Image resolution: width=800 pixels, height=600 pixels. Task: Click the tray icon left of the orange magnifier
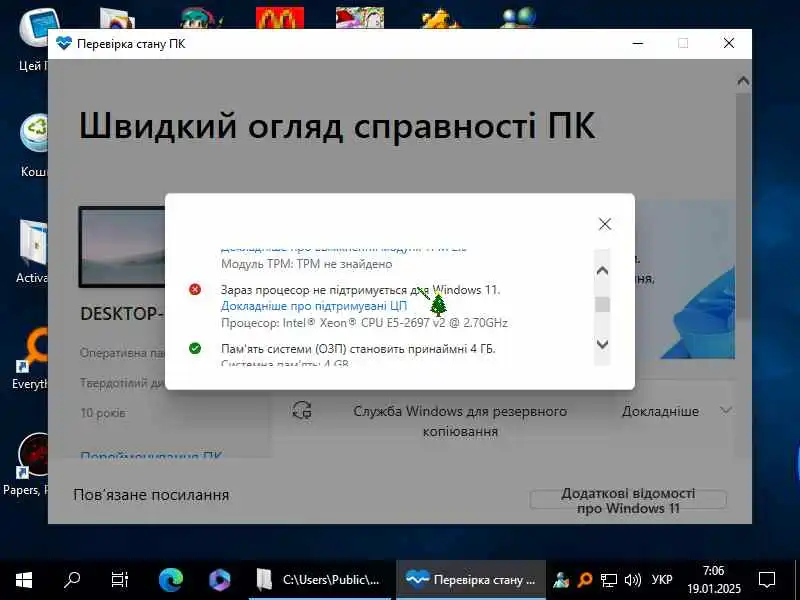coord(561,580)
